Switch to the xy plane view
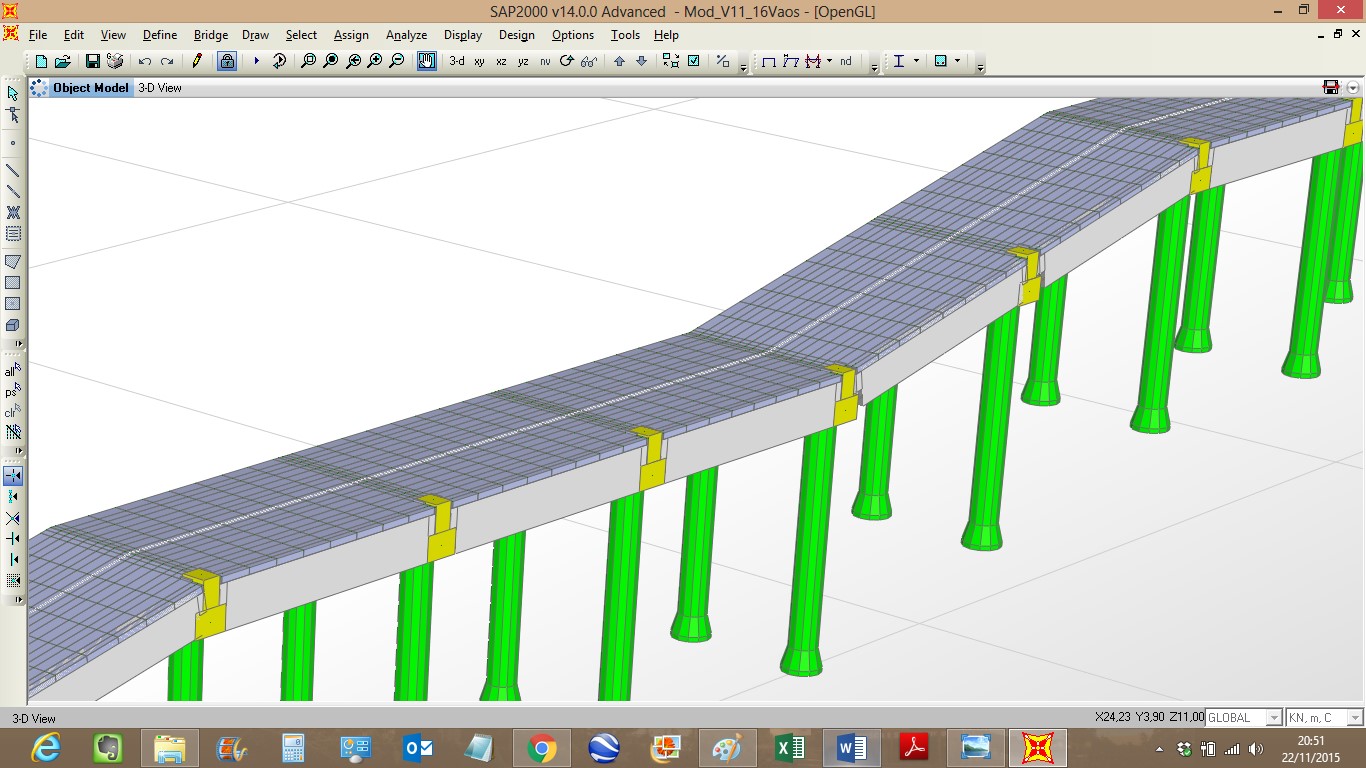 (480, 61)
